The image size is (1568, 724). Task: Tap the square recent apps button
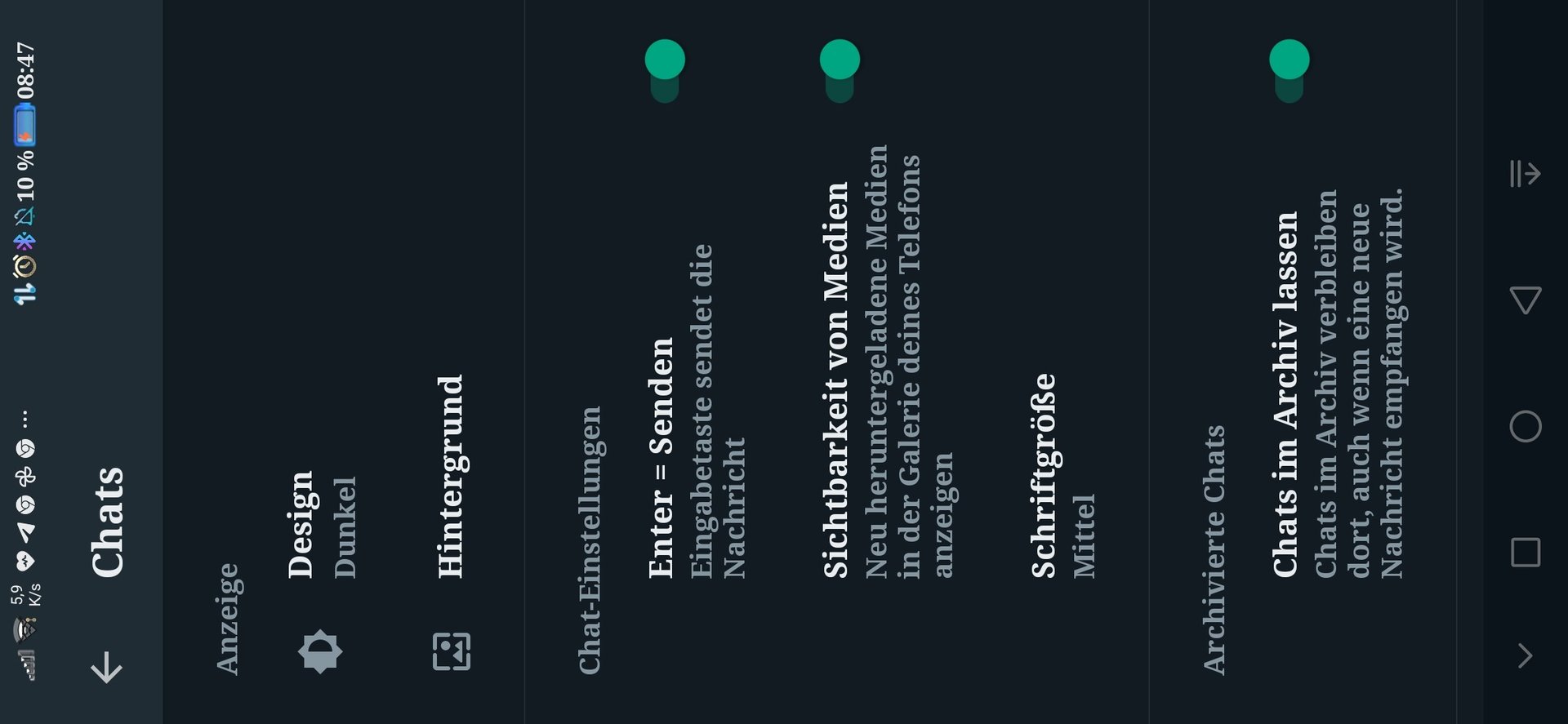pos(1526,553)
